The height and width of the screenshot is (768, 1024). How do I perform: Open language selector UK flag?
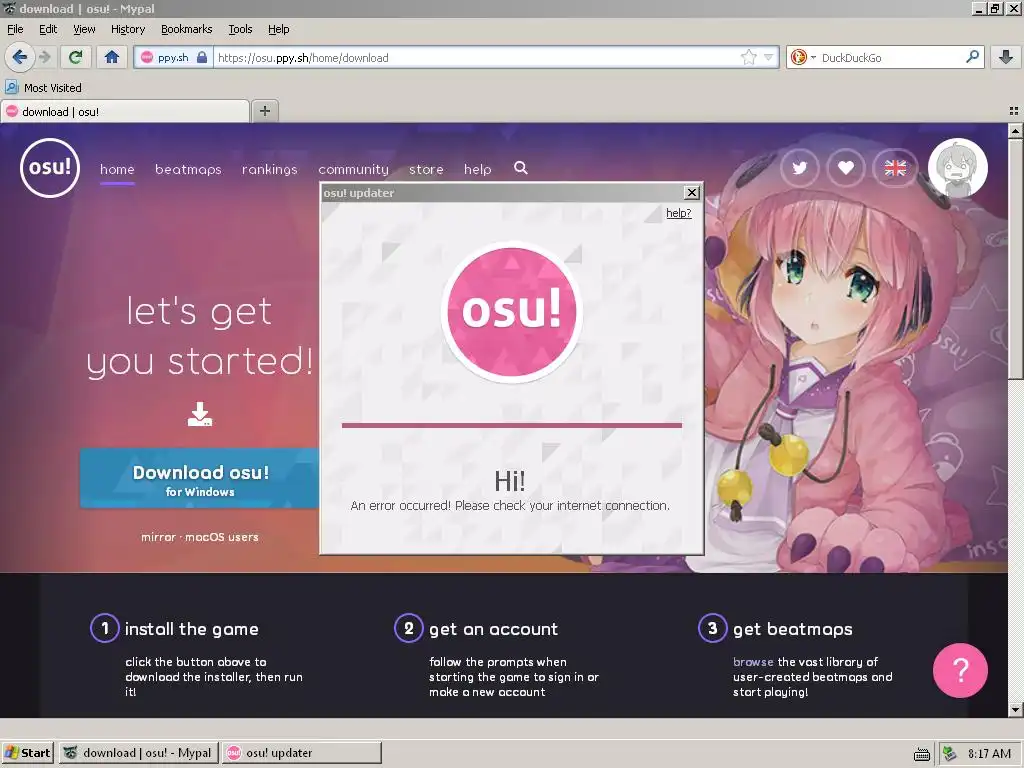(x=895, y=168)
